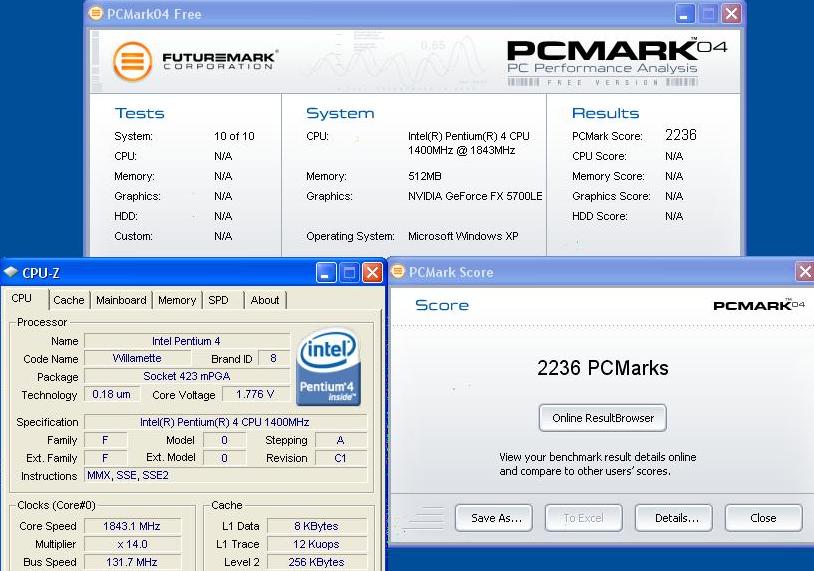Click the Save As... button
814x571 pixels.
tap(494, 518)
